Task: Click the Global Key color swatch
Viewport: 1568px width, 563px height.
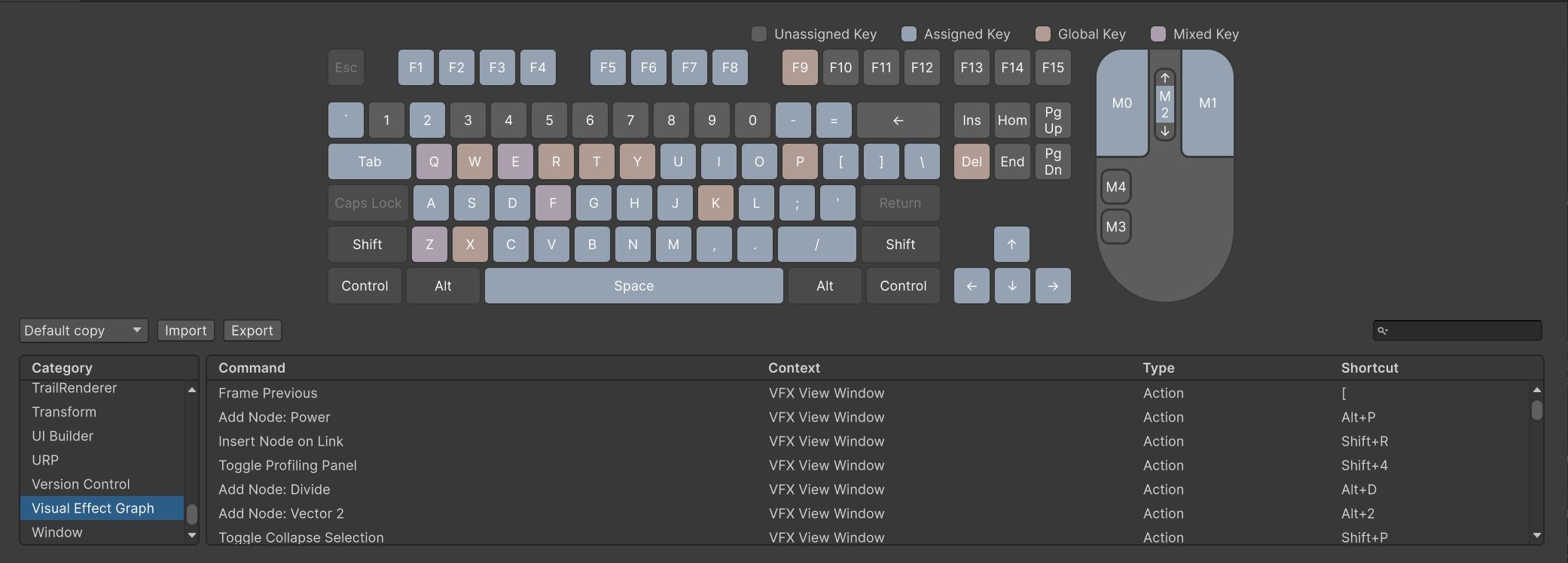Action: (x=1043, y=34)
